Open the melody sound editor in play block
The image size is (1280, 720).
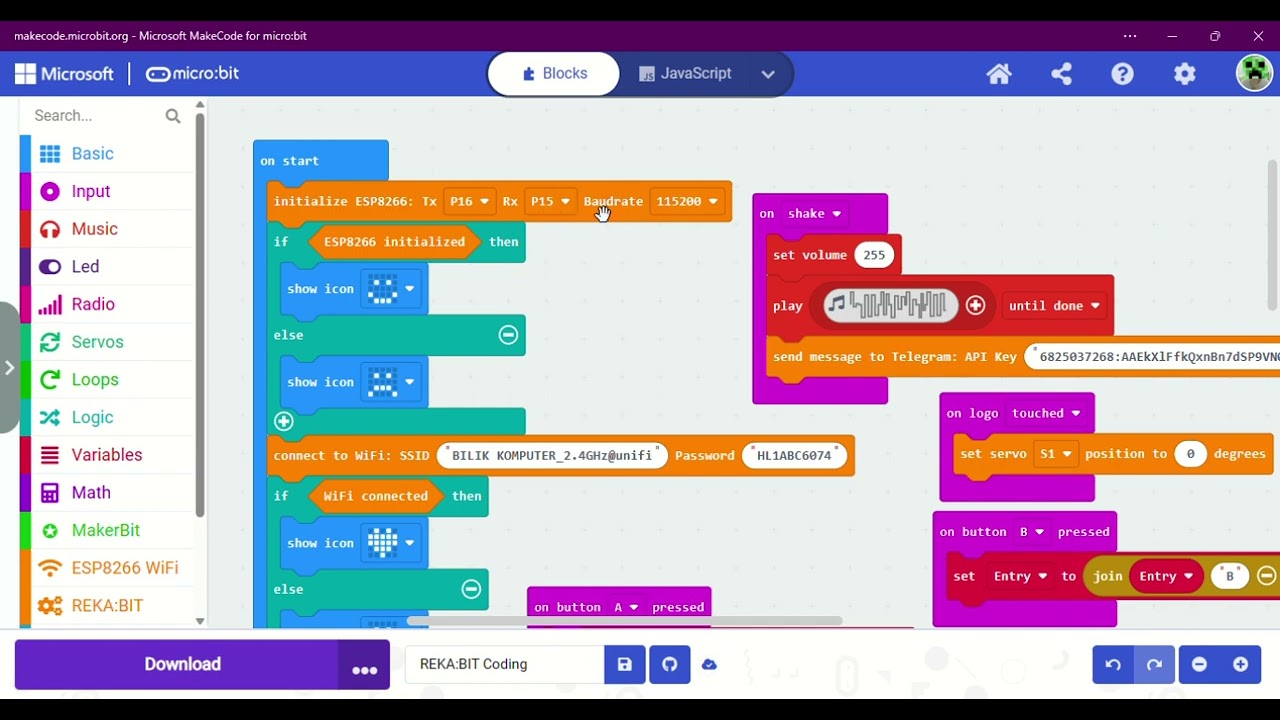click(x=890, y=305)
